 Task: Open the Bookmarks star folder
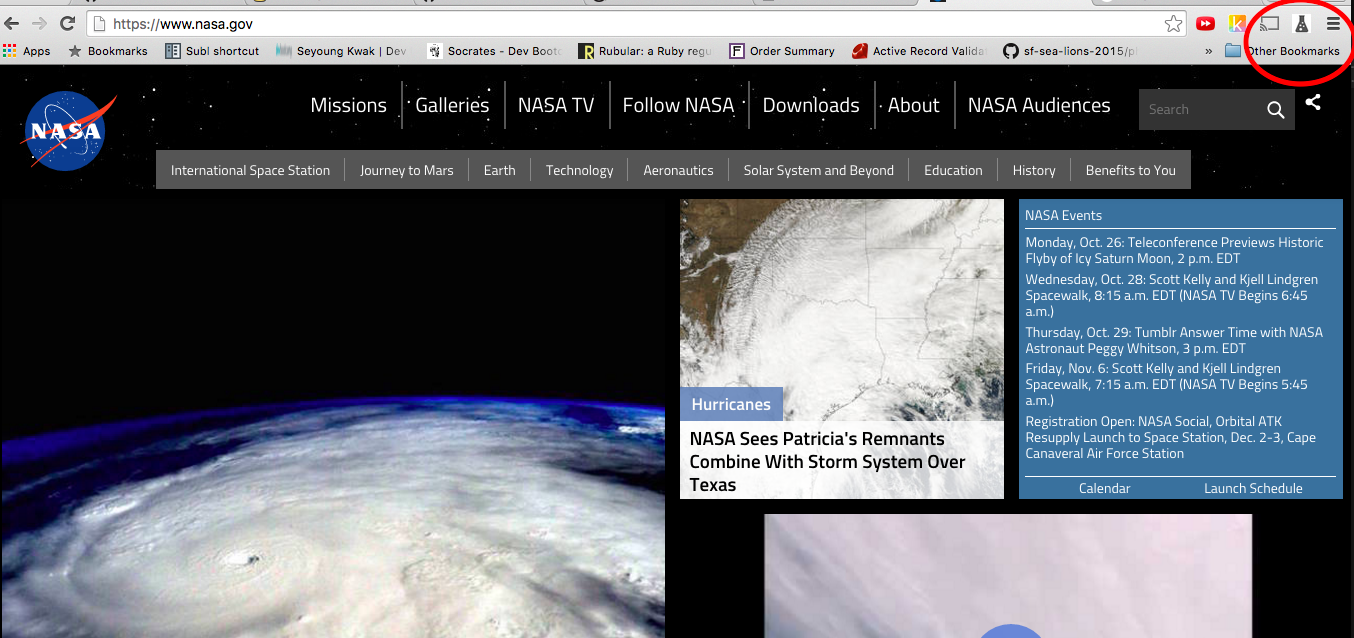107,51
